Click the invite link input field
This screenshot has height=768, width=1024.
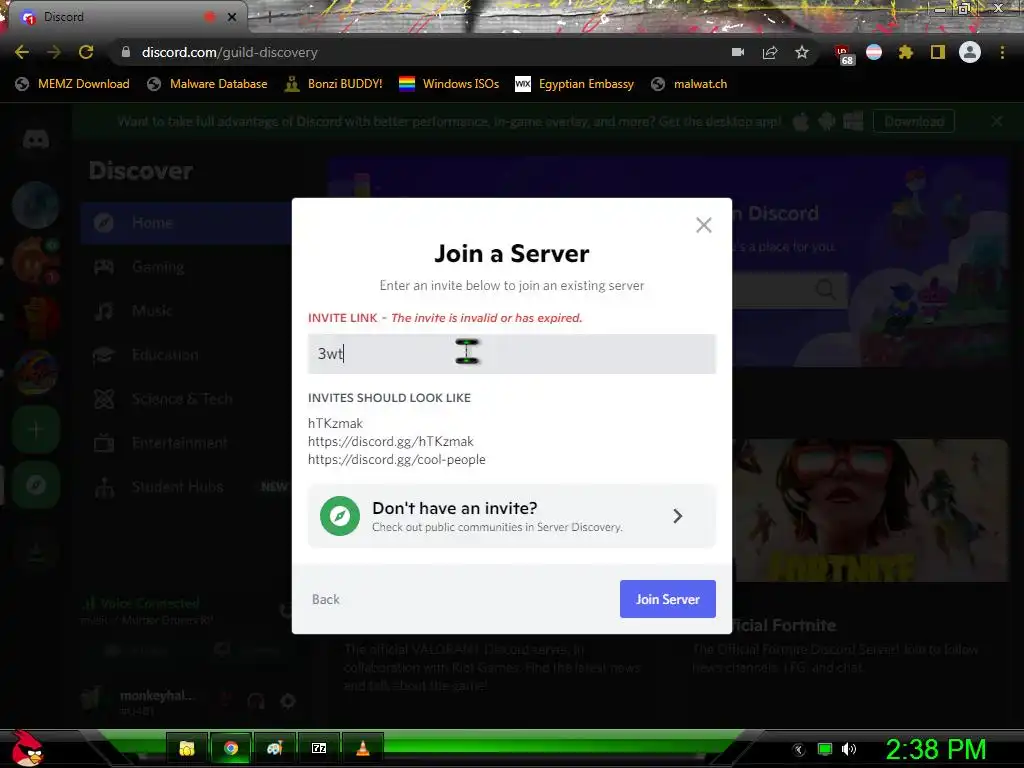pos(511,354)
